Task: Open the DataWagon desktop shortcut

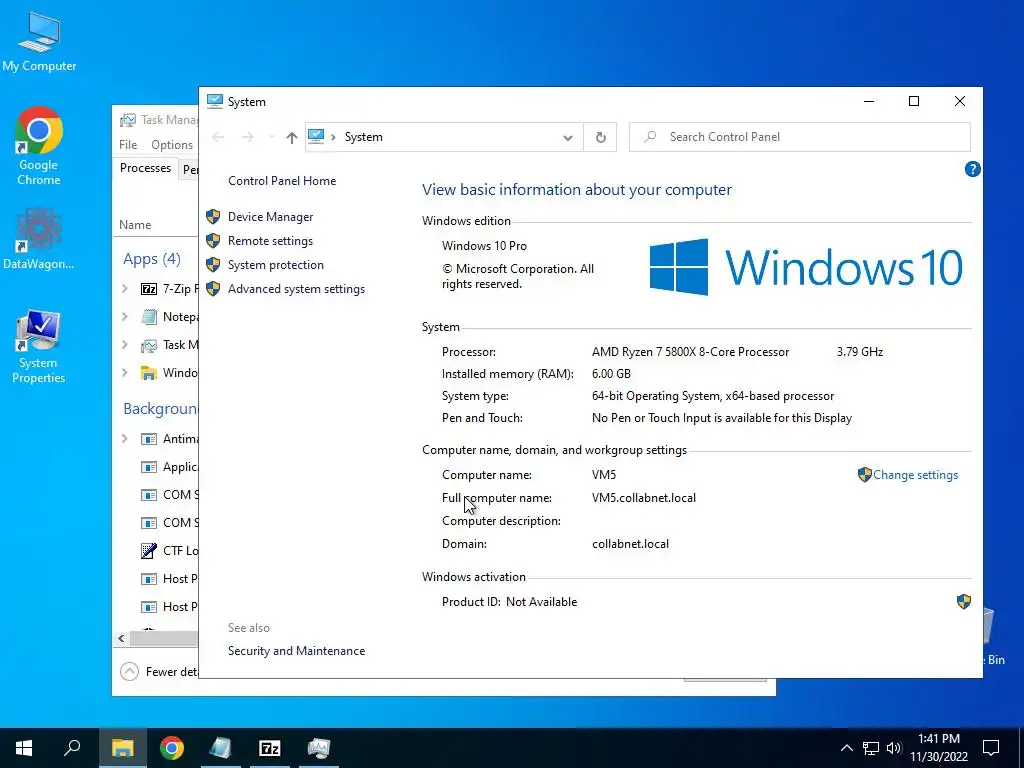Action: click(x=39, y=238)
